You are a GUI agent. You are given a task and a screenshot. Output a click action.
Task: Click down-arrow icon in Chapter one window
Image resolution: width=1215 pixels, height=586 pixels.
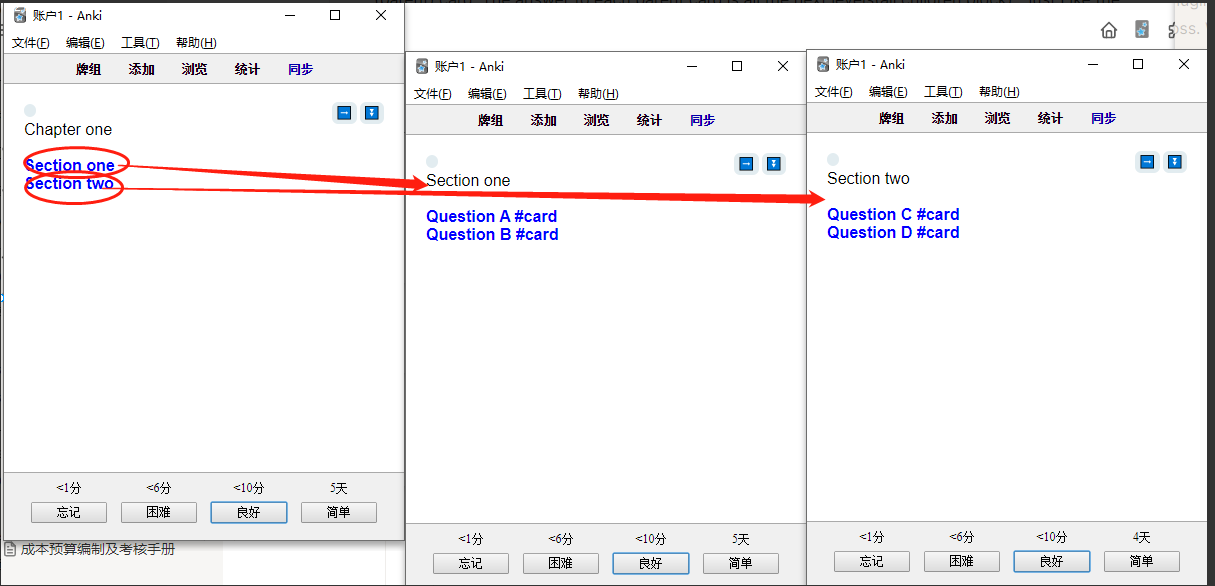click(x=372, y=113)
